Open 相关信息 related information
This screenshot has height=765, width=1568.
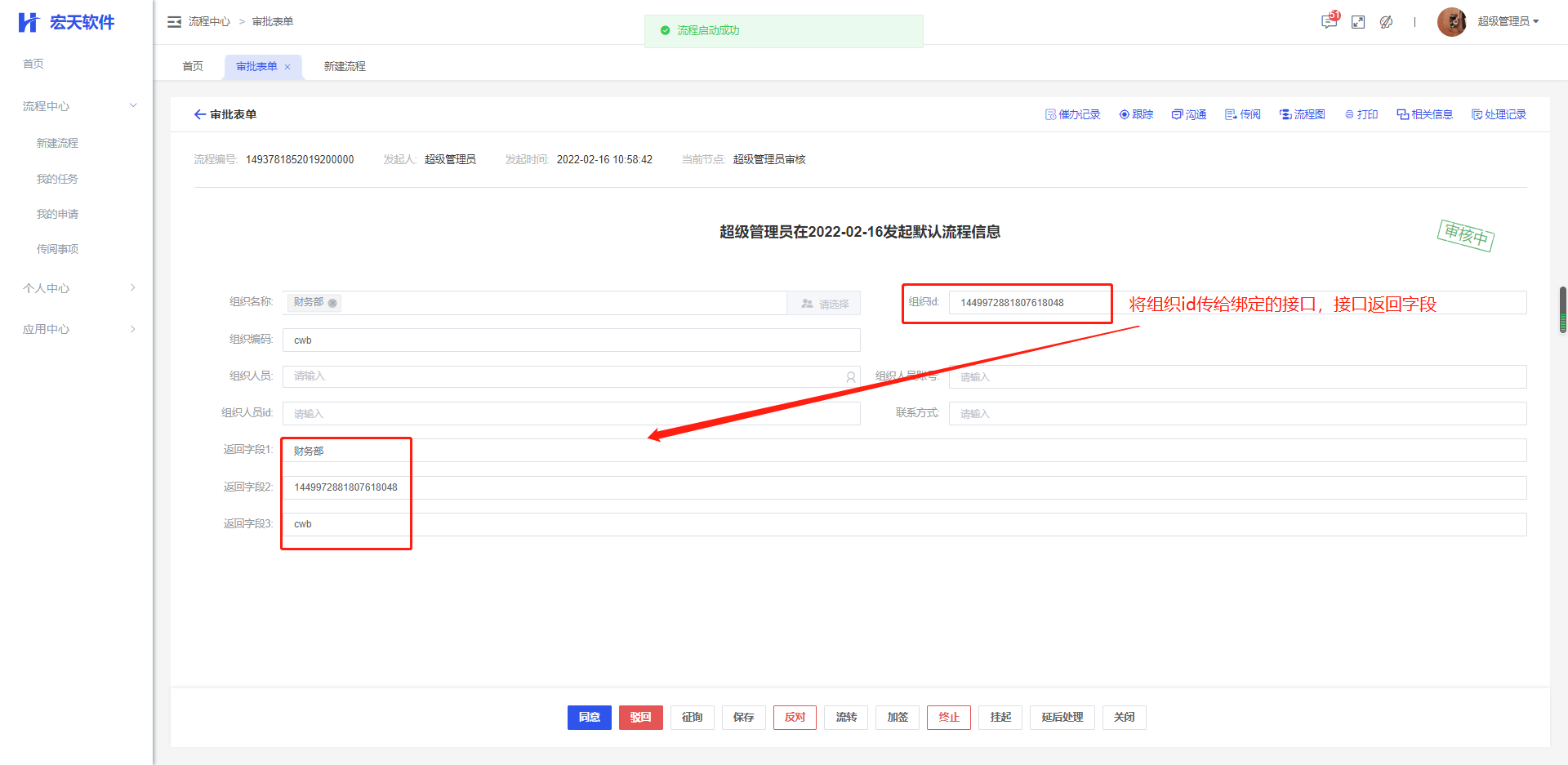coord(1424,115)
